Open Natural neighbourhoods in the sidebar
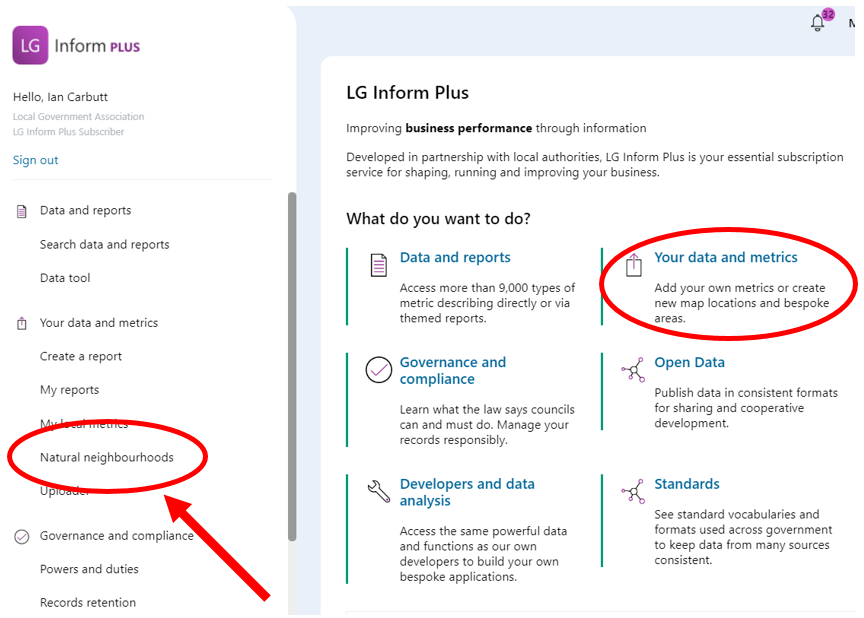Screen dimensions: 864x618 coord(107,457)
